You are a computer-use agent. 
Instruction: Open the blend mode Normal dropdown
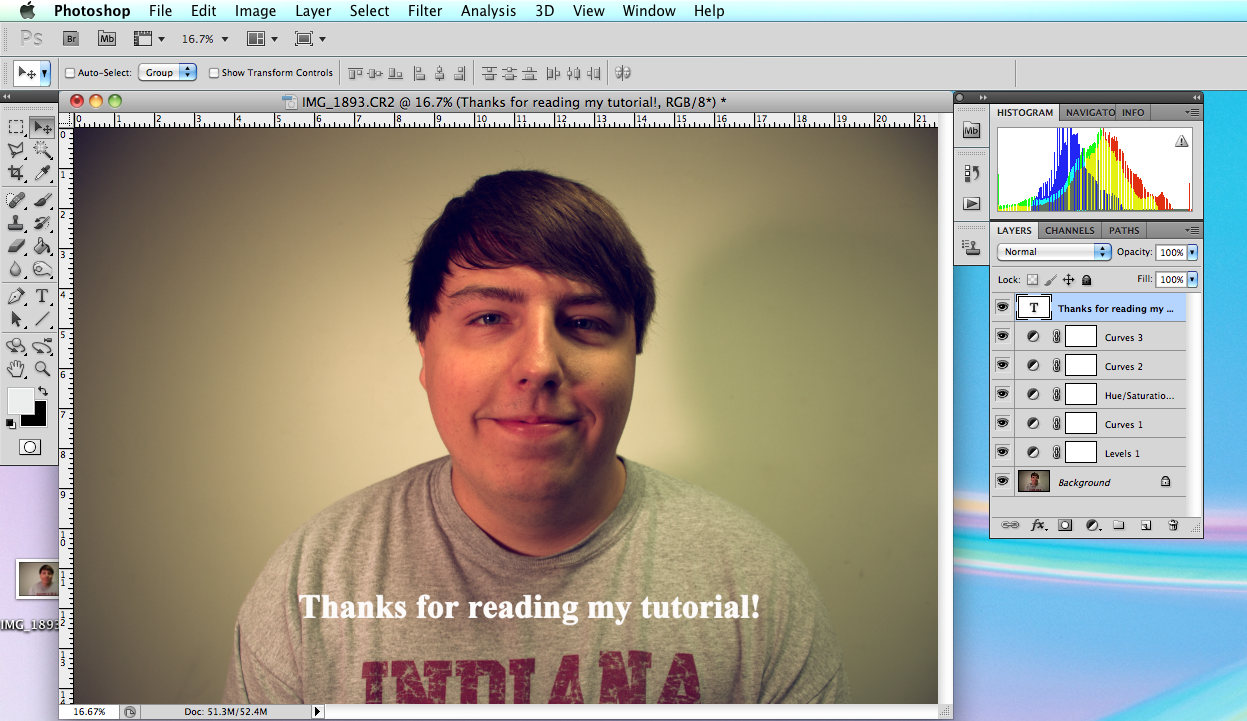click(1054, 252)
